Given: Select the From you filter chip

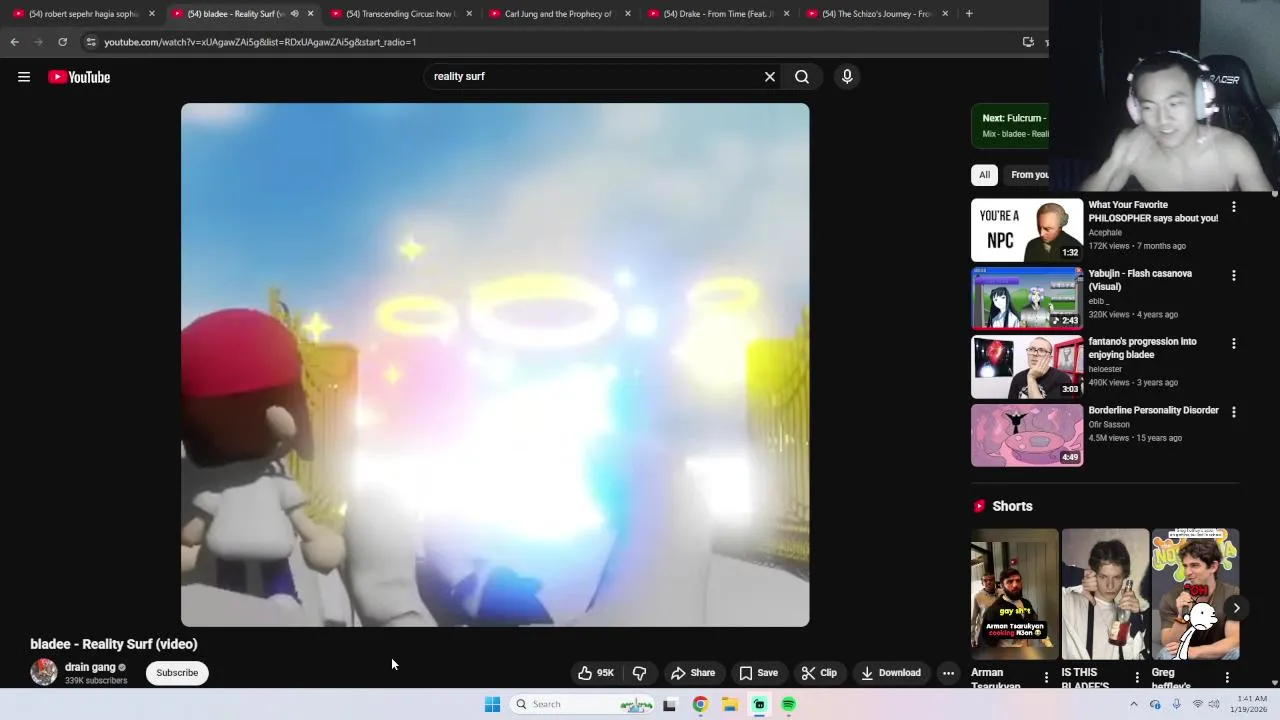Looking at the screenshot, I should click(1028, 175).
